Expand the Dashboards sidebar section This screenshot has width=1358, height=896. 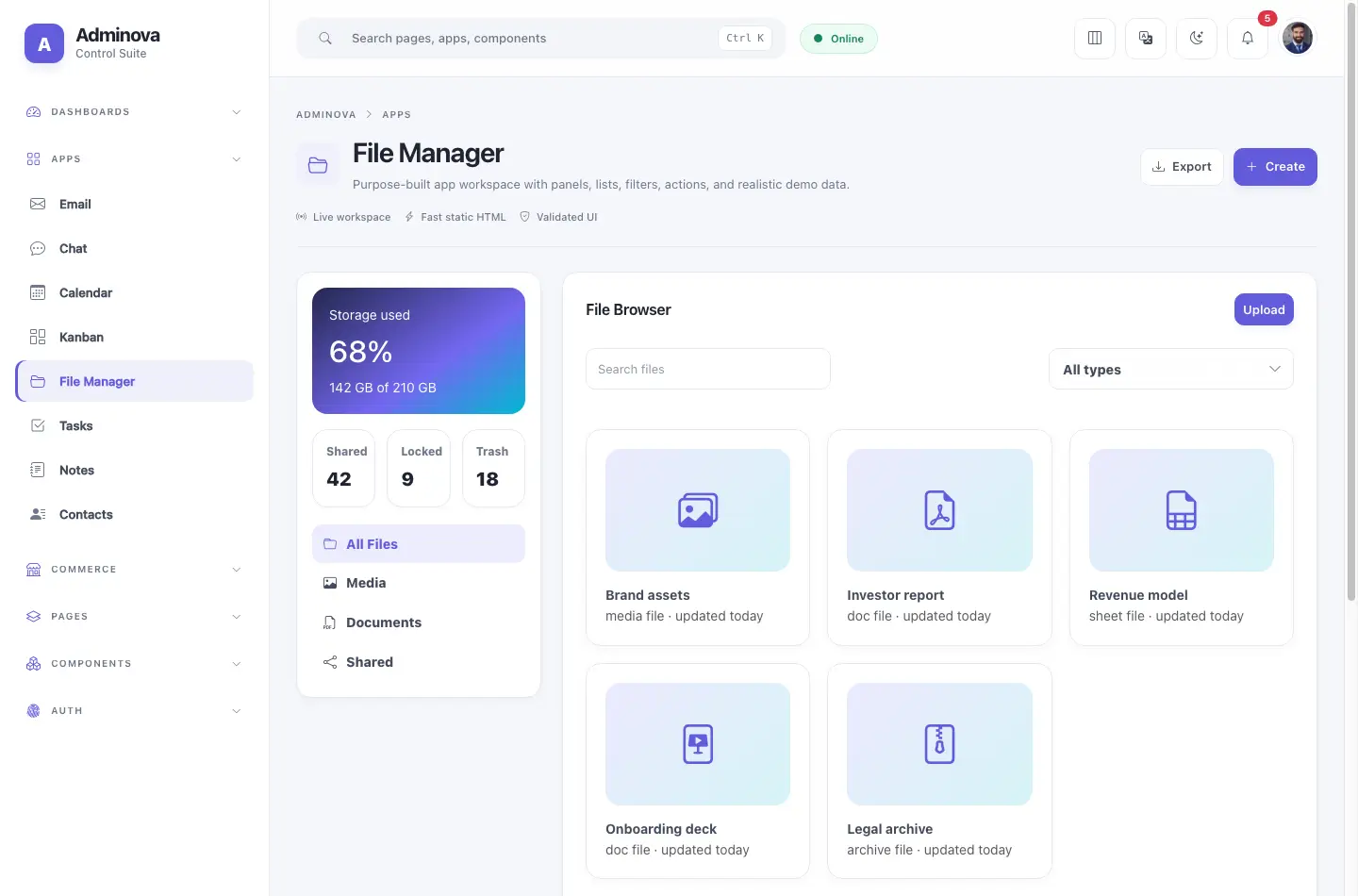coord(134,112)
